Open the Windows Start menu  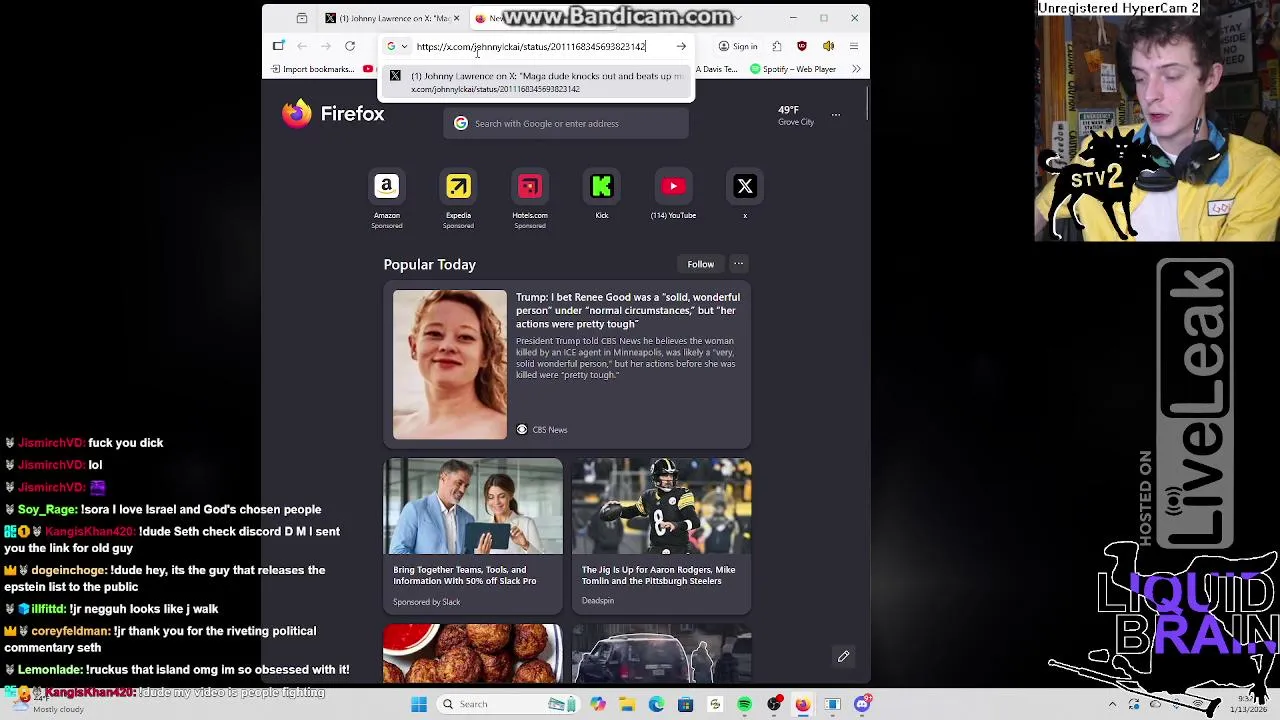click(419, 704)
